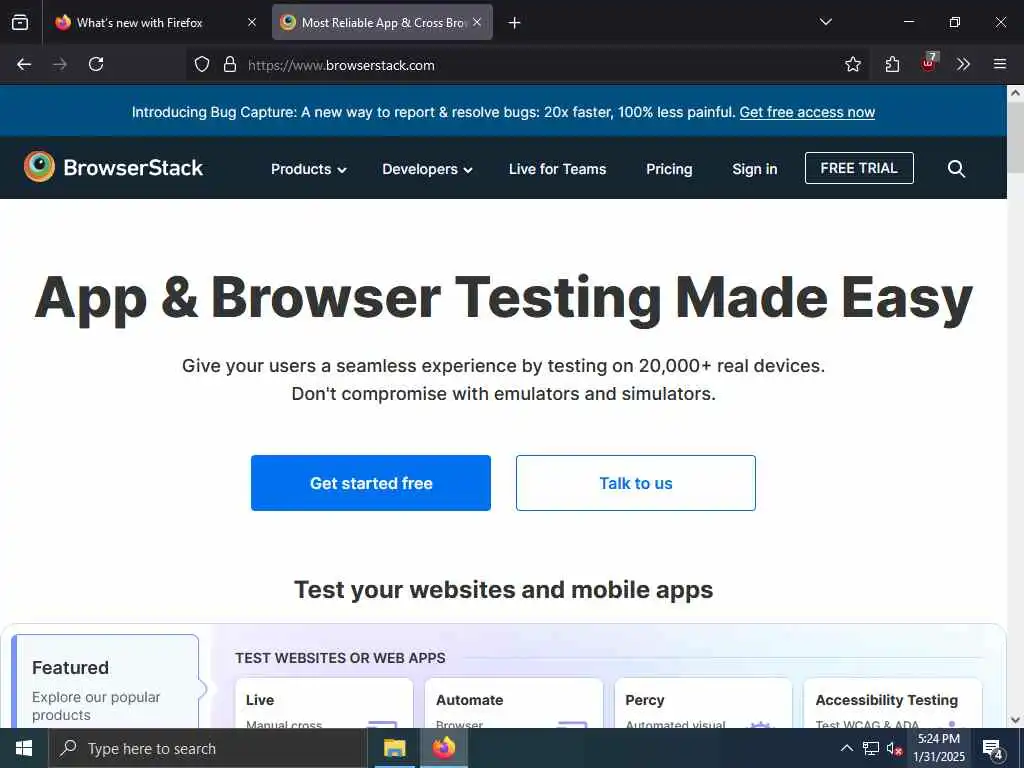
Task: Open Live for Teams nav item
Action: point(557,169)
